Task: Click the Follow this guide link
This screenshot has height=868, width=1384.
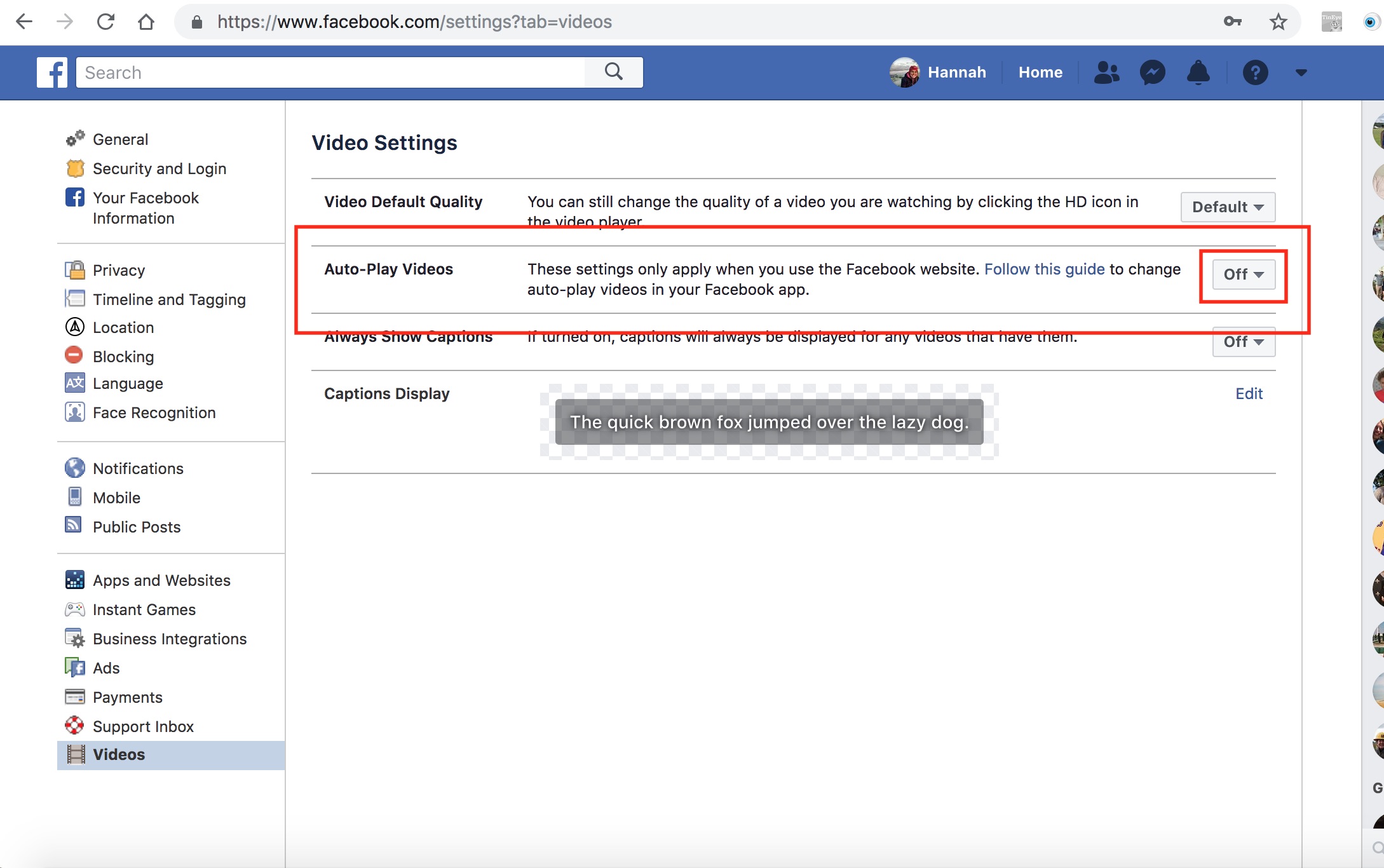Action: click(1044, 269)
